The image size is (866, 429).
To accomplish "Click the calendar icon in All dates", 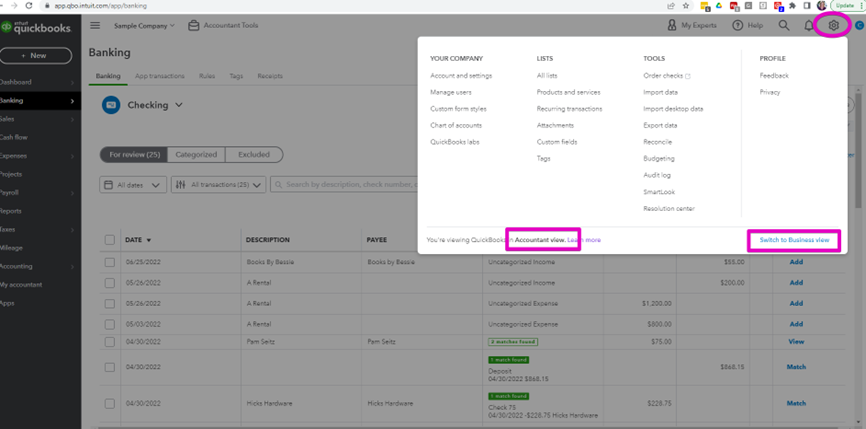I will (109, 185).
